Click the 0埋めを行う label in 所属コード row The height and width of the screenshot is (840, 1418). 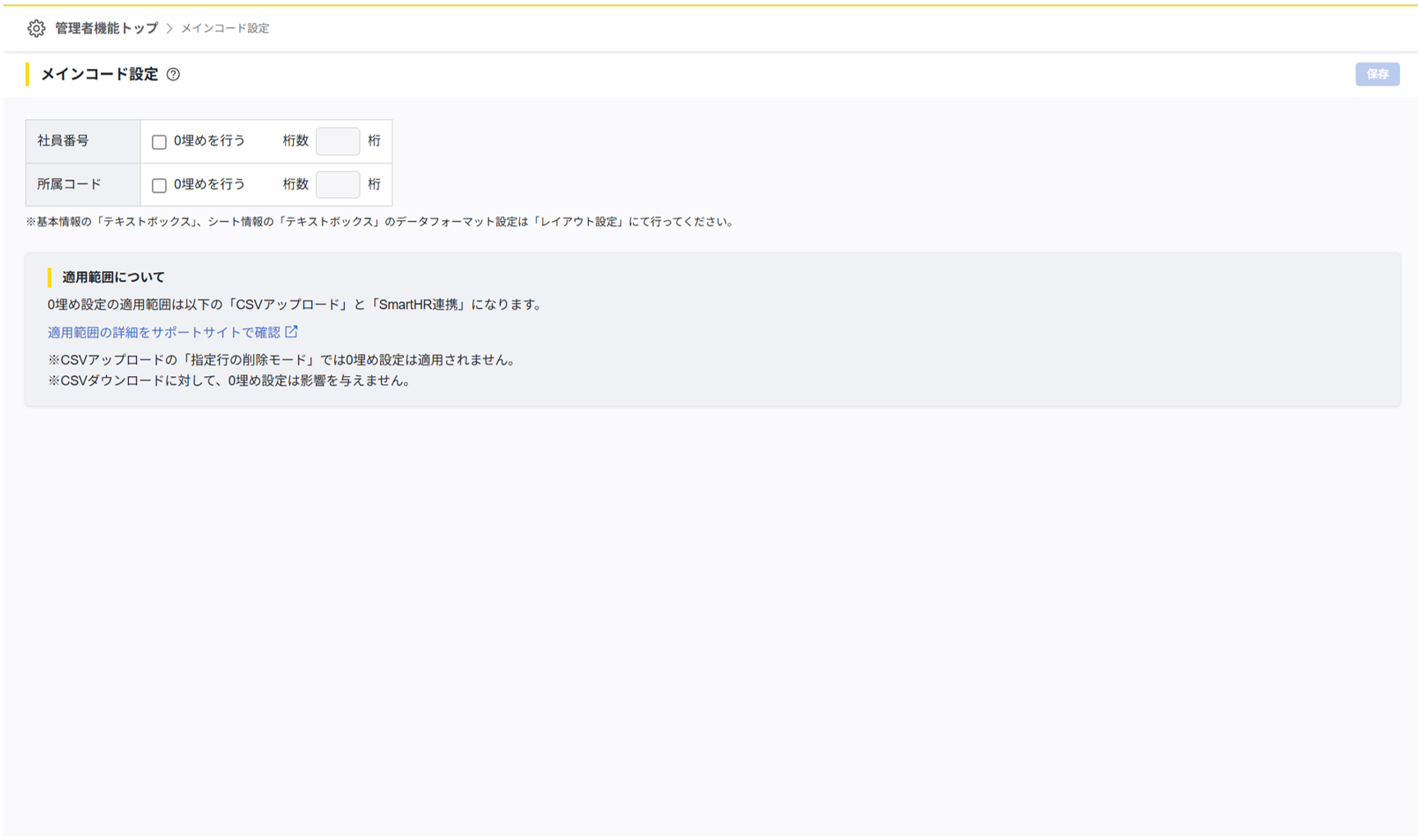209,185
